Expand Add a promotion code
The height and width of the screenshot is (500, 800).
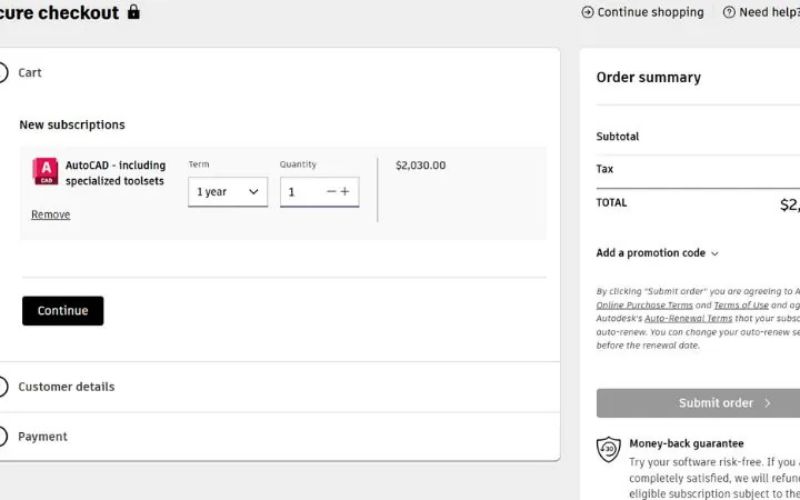click(x=657, y=253)
